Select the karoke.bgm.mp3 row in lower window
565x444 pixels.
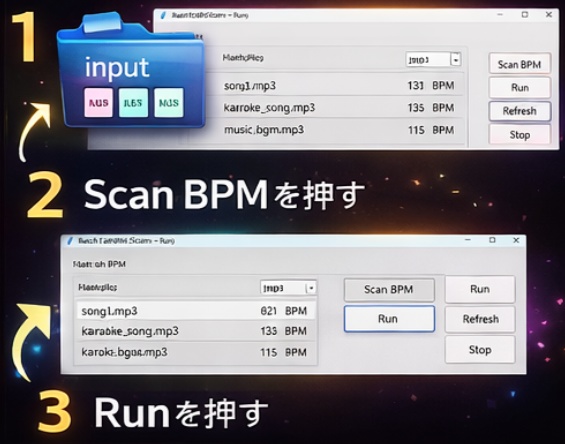point(196,352)
